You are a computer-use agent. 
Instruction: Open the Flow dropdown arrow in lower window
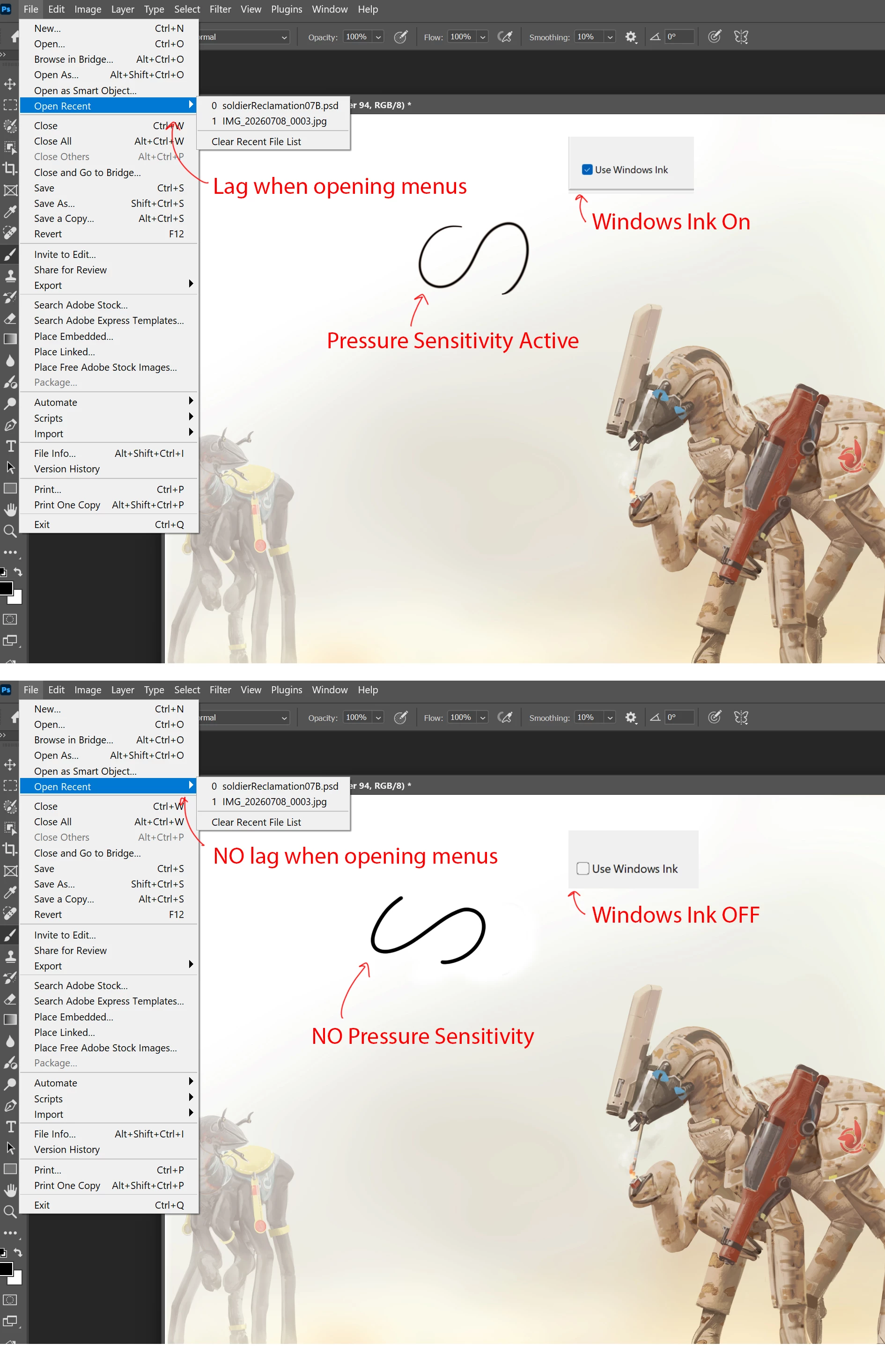click(483, 718)
